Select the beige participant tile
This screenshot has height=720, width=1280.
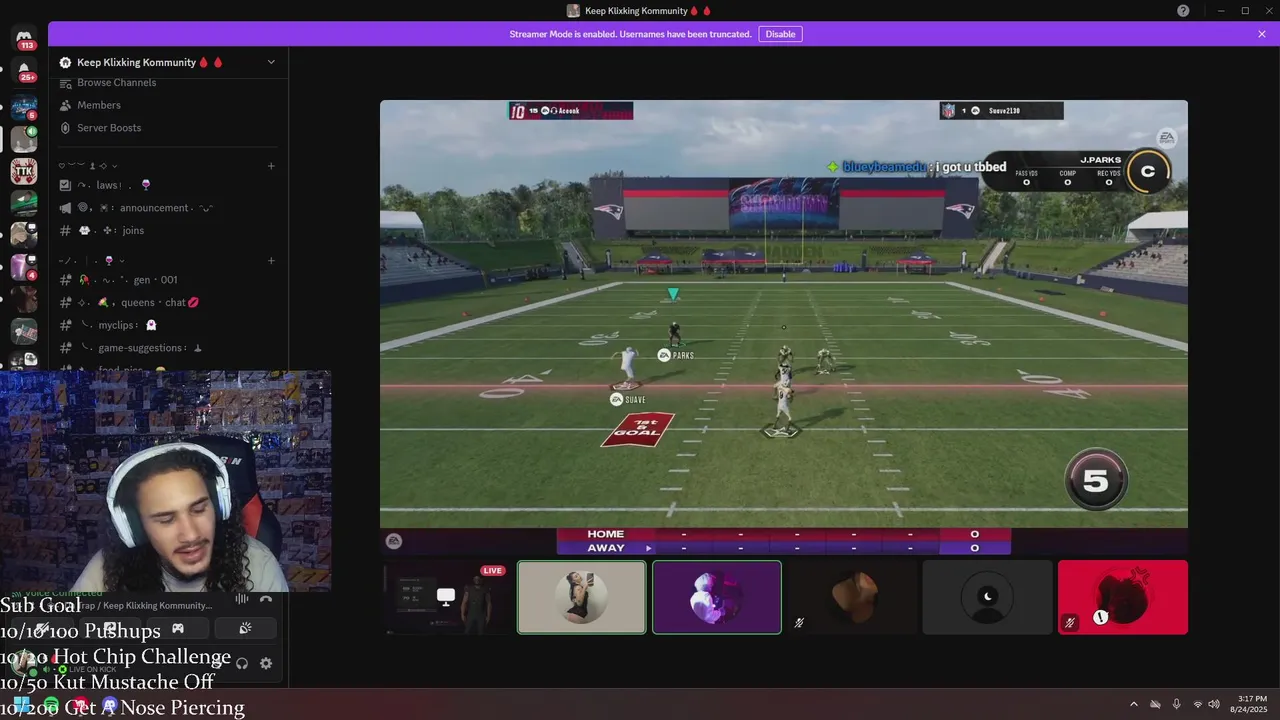(582, 597)
